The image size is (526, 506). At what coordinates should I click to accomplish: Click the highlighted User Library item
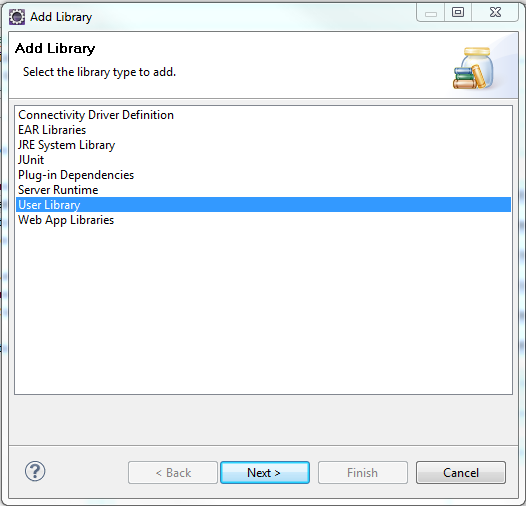[264, 205]
